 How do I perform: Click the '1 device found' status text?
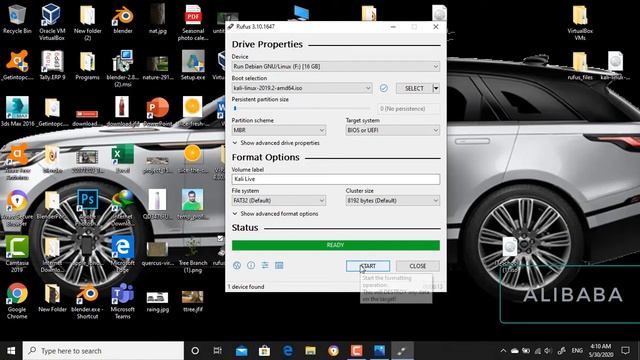(x=246, y=287)
